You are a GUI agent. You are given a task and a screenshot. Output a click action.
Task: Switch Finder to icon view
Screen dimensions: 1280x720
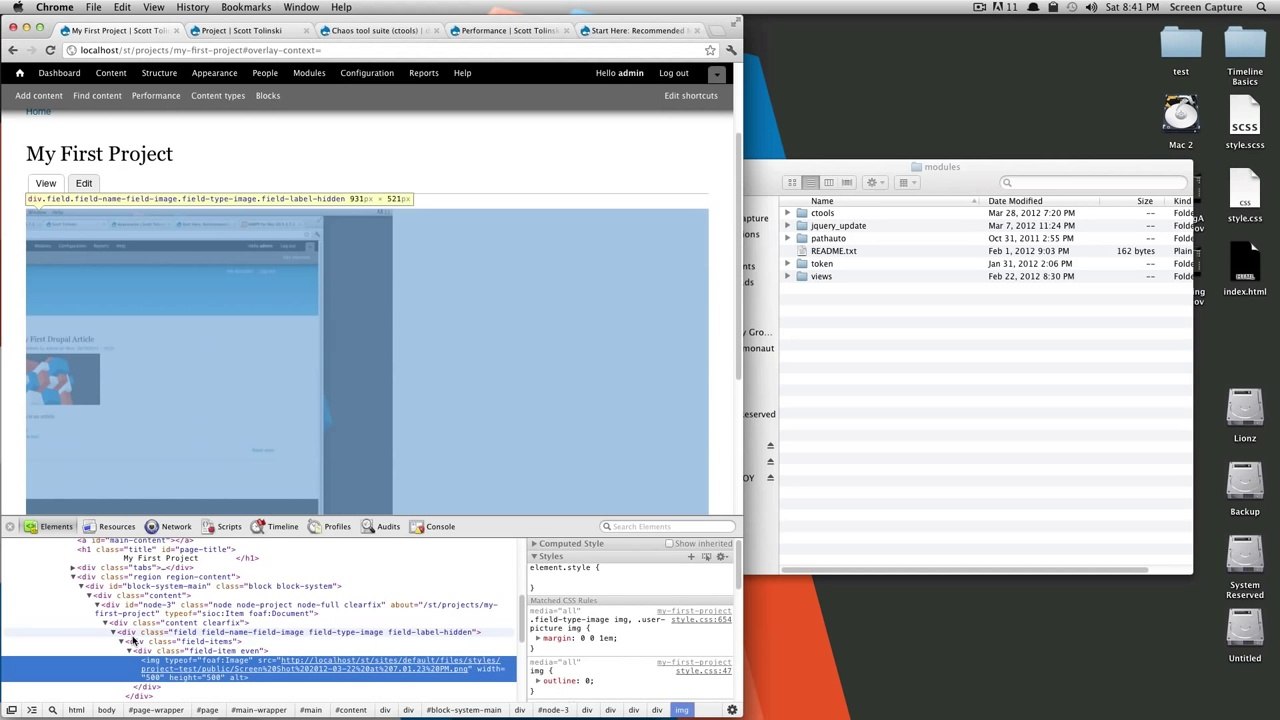(792, 182)
